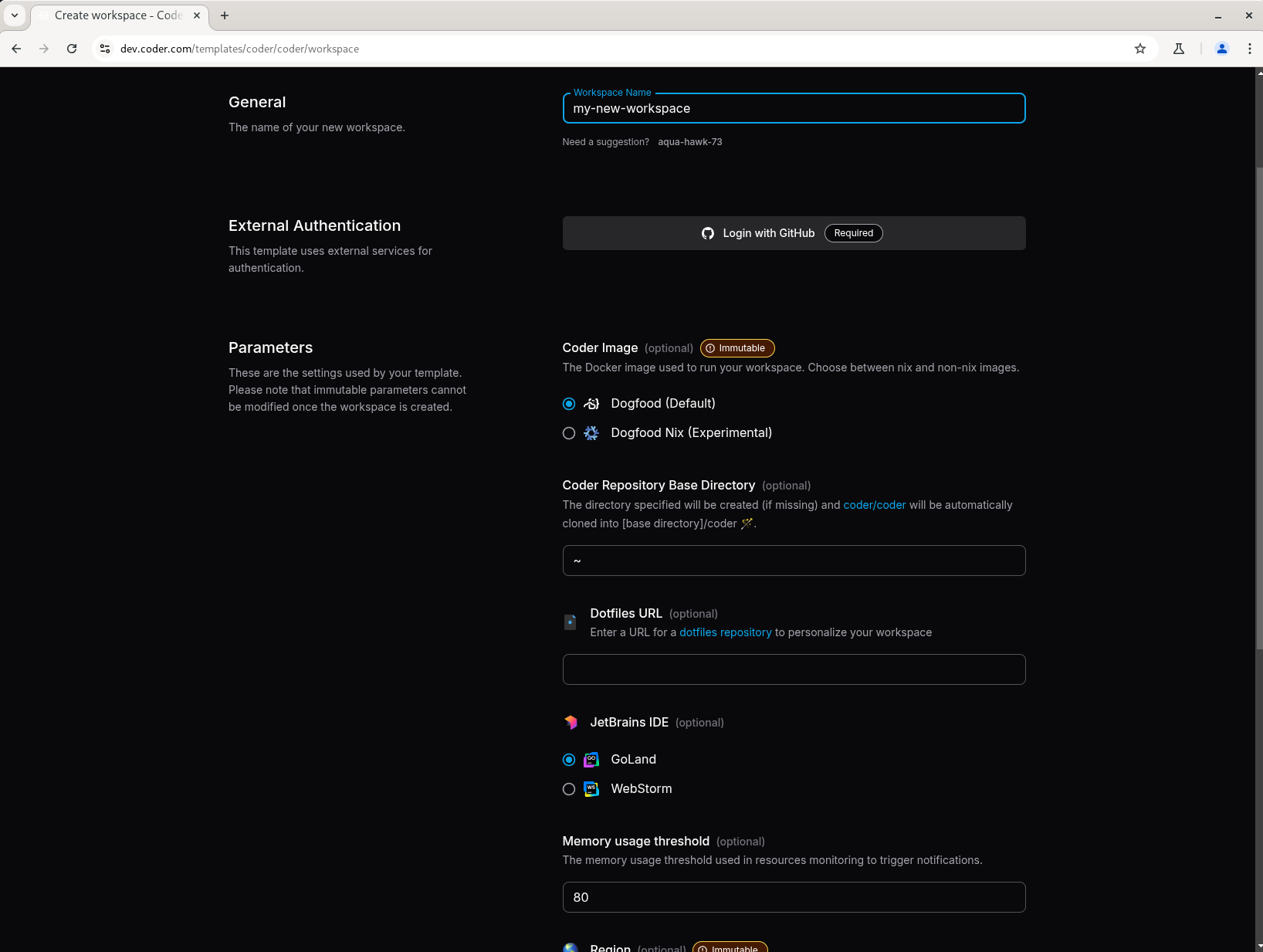This screenshot has height=952, width=1263.
Task: Click the WebStorm option label
Action: 642,789
